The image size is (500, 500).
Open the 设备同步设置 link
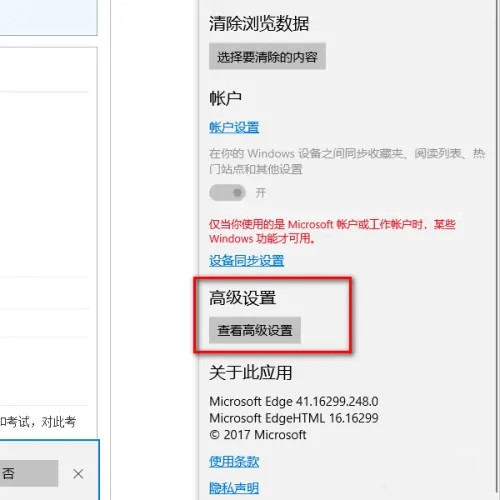[x=247, y=261]
